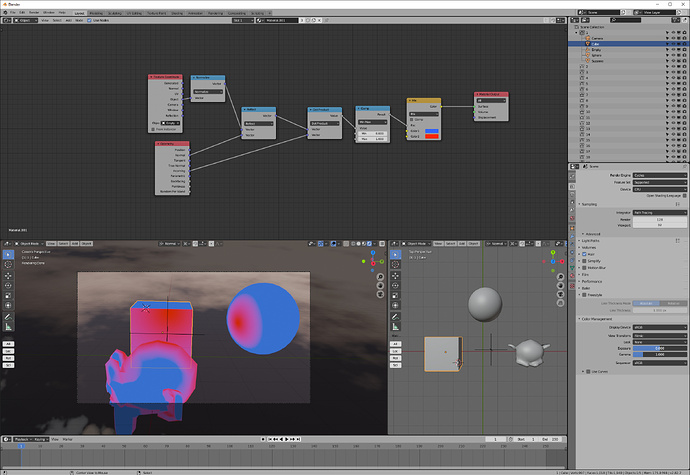Click the Cube mesh icon in the outliner
Screen dimensions: 690x475
[587, 44]
